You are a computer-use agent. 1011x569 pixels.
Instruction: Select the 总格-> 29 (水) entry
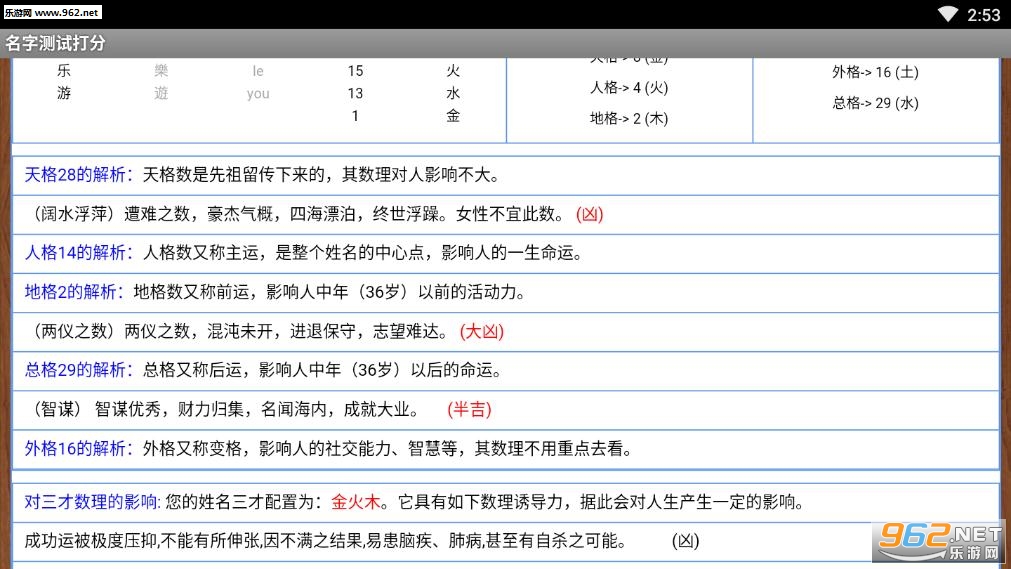point(875,103)
